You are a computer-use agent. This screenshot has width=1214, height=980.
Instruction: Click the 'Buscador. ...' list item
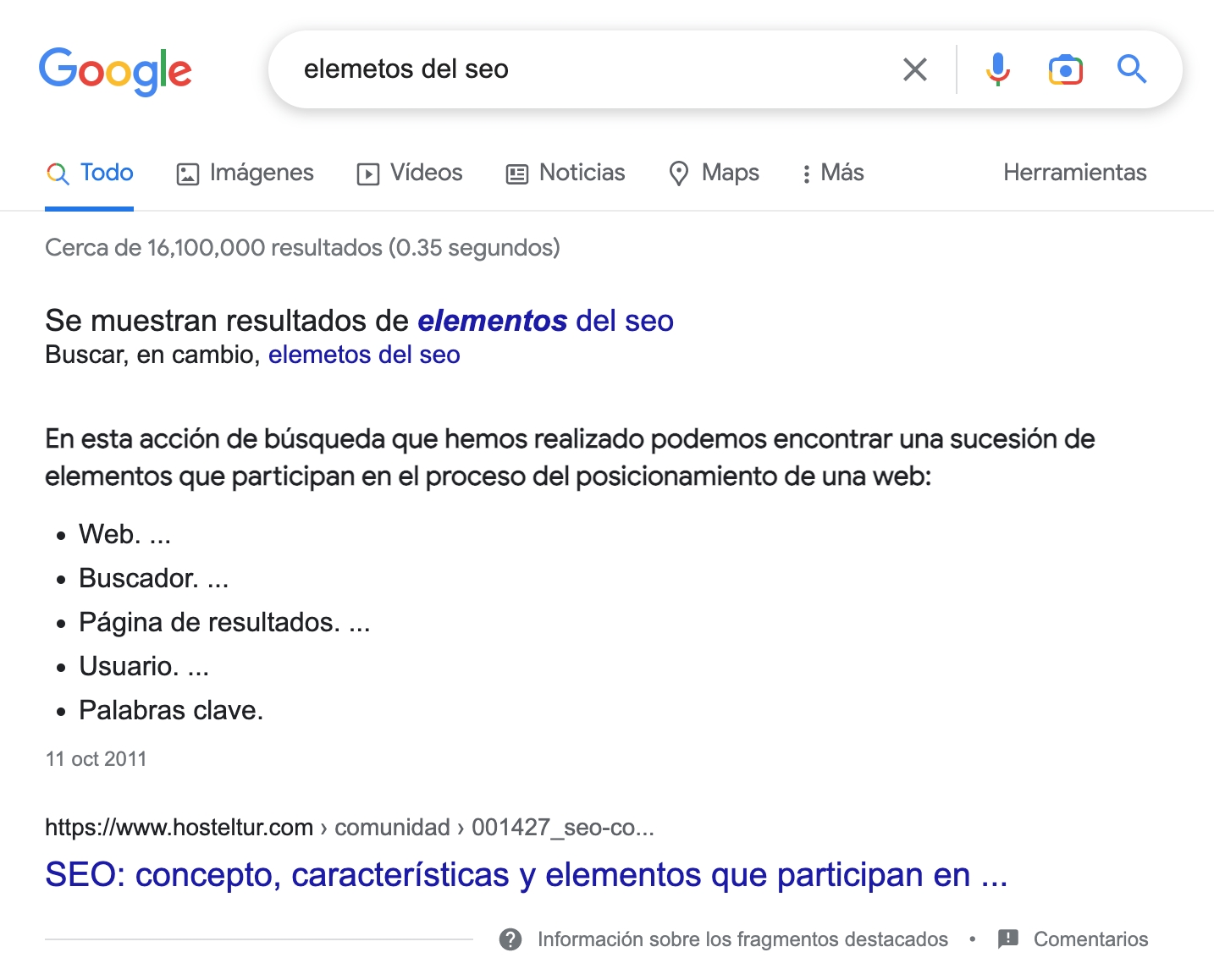pyautogui.click(x=154, y=578)
